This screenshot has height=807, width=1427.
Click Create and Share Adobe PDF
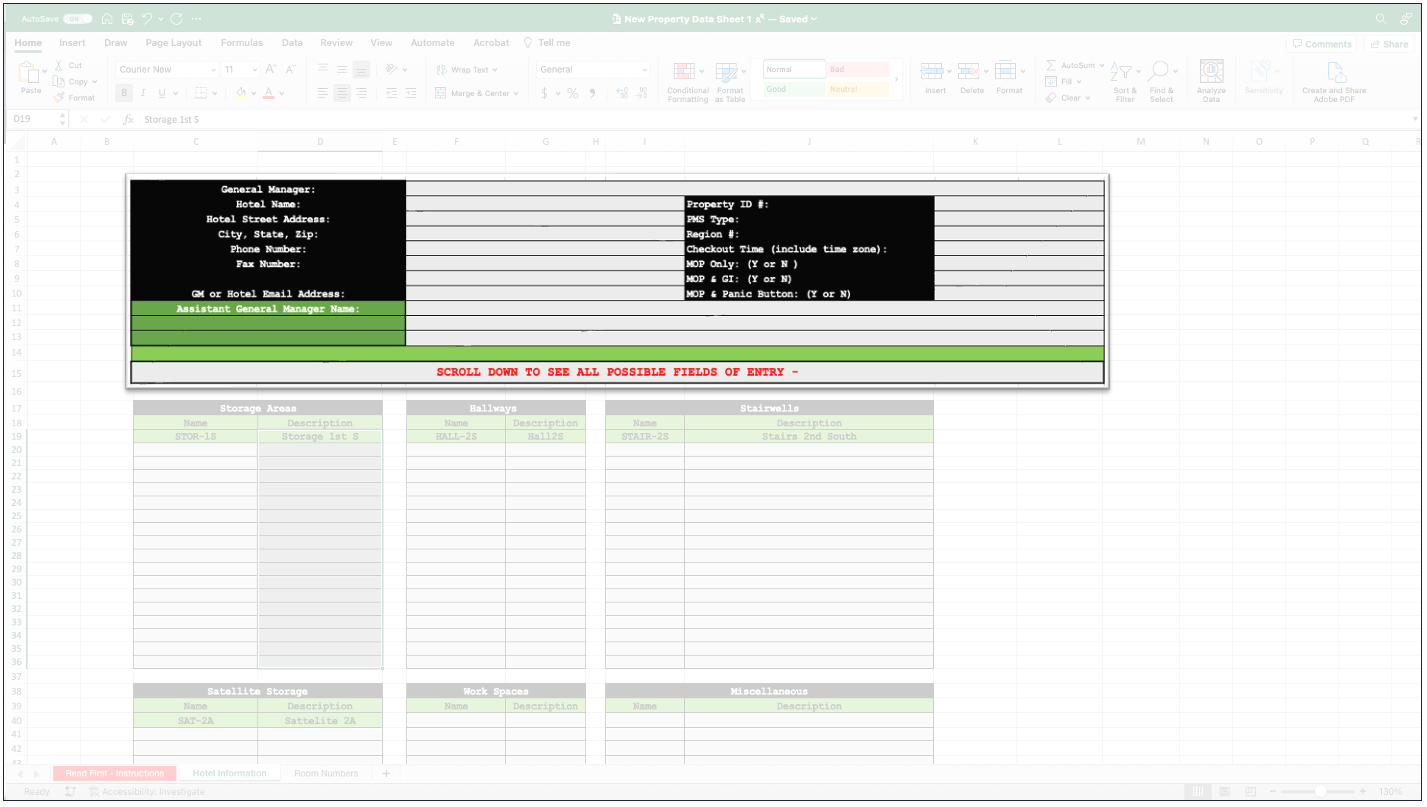1334,80
